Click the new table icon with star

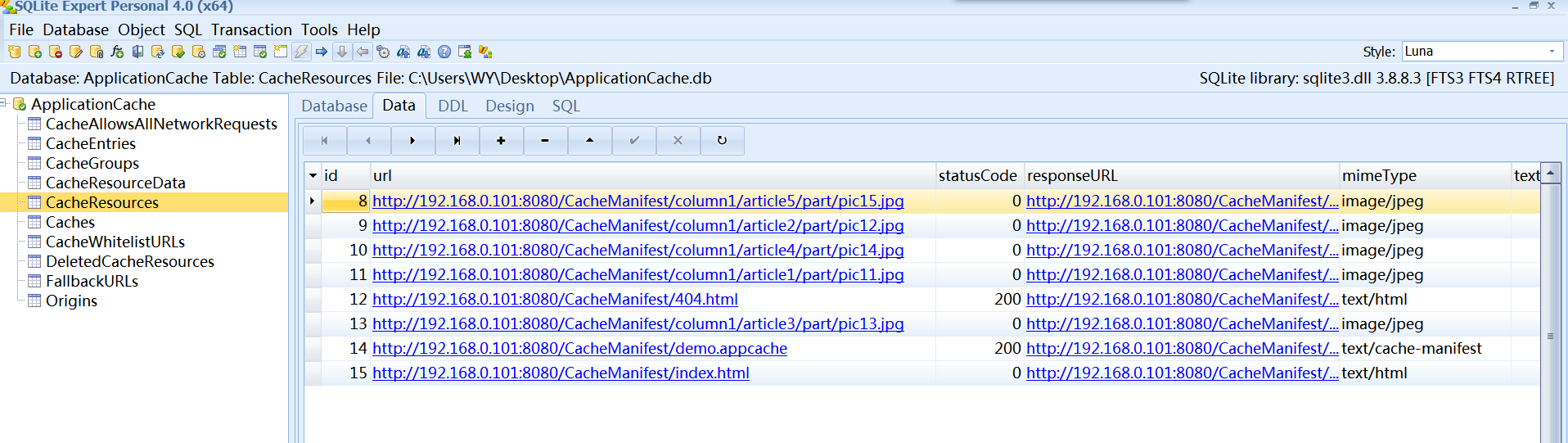240,52
